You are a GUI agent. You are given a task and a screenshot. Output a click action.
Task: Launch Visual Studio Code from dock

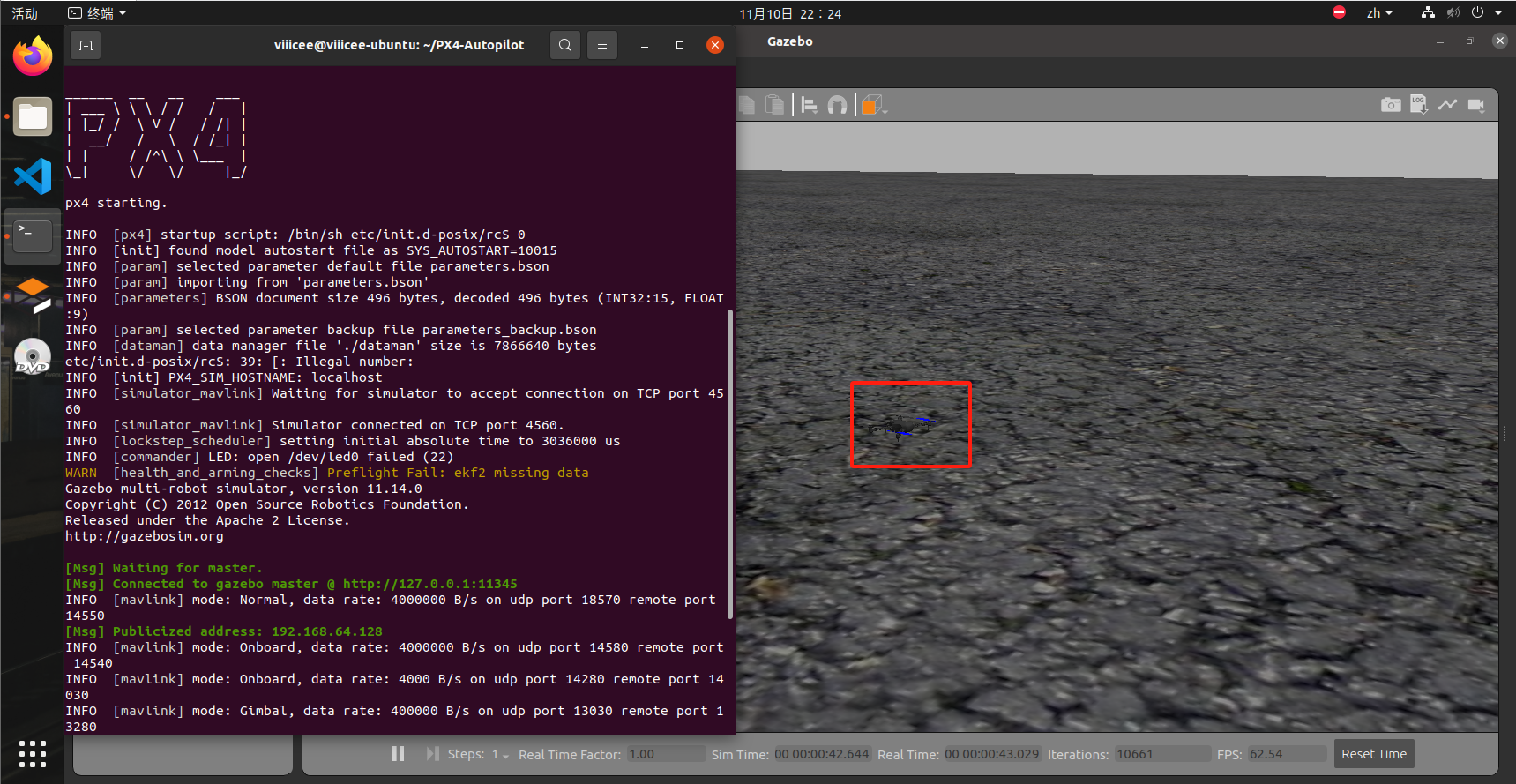point(33,176)
